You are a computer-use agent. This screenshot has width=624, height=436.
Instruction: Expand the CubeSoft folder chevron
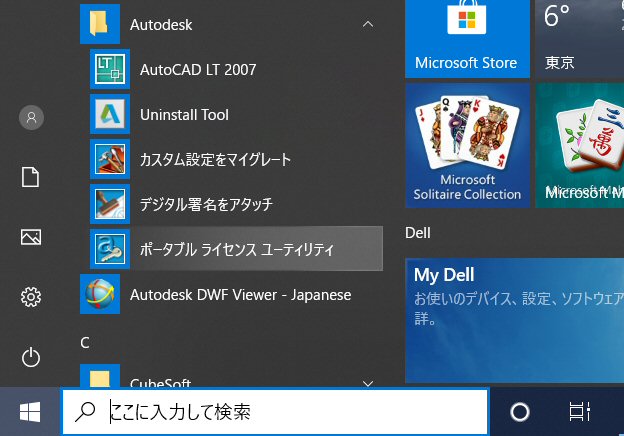(368, 384)
